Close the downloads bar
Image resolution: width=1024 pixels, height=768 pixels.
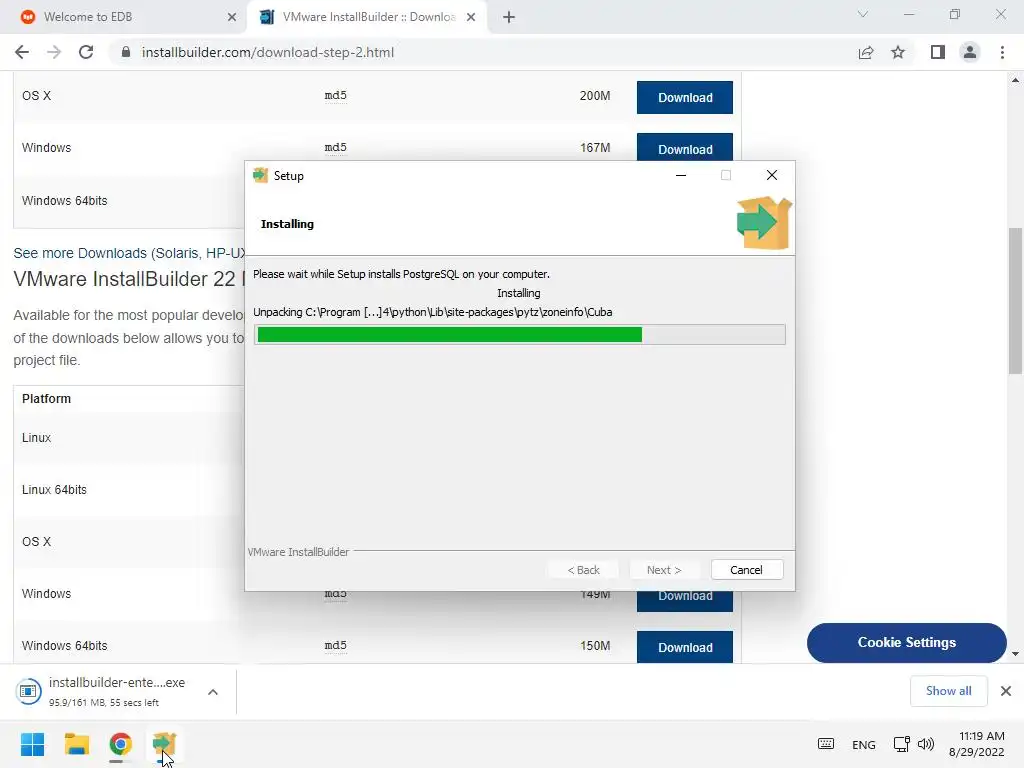pyautogui.click(x=1006, y=691)
